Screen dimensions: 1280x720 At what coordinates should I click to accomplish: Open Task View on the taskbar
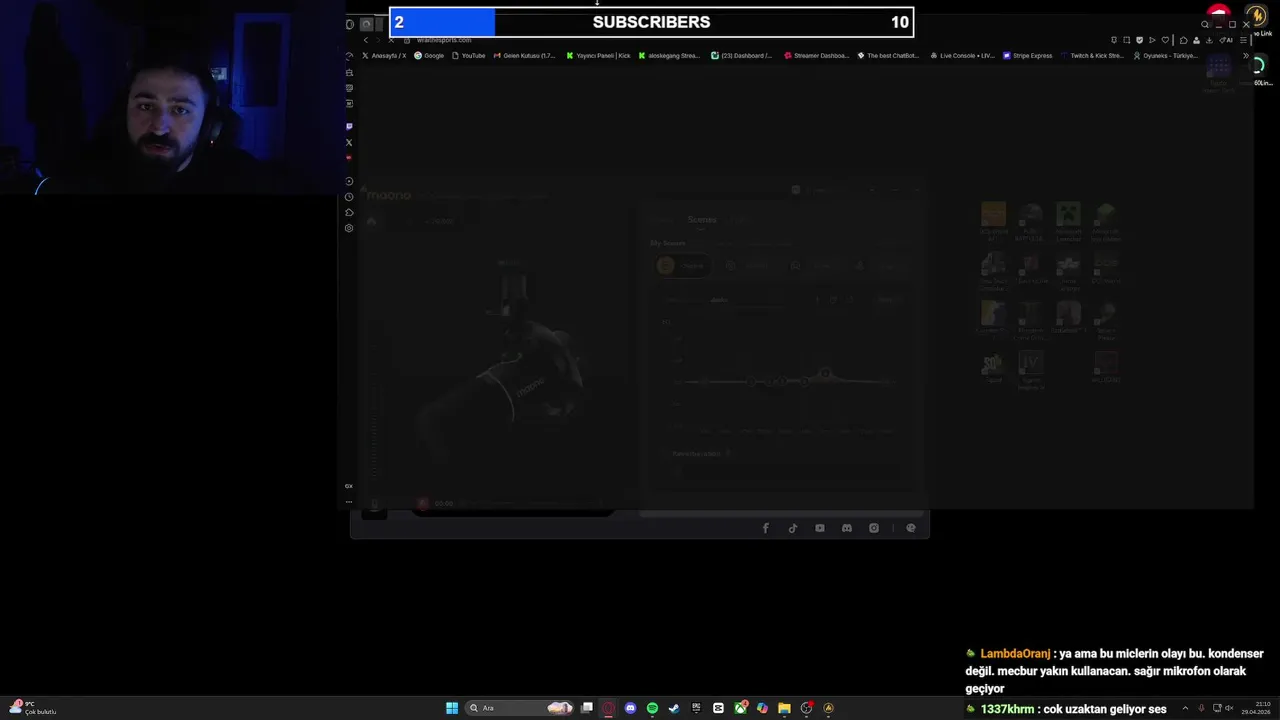[587, 708]
